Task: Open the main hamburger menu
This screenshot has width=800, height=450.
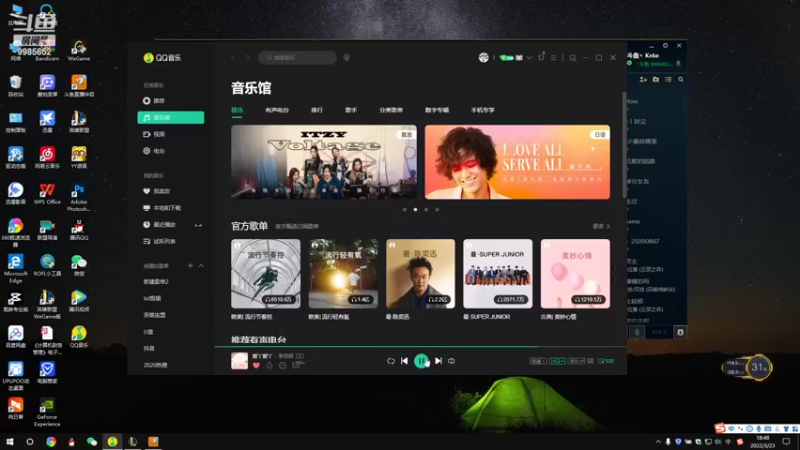Action: (554, 58)
